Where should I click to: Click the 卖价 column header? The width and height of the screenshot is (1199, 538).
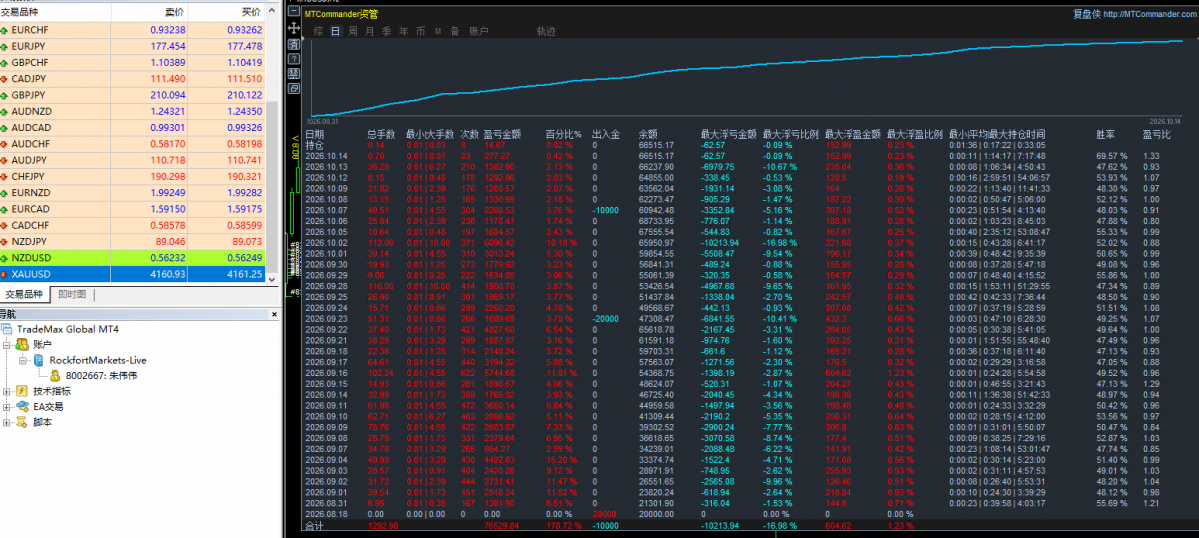(149, 12)
